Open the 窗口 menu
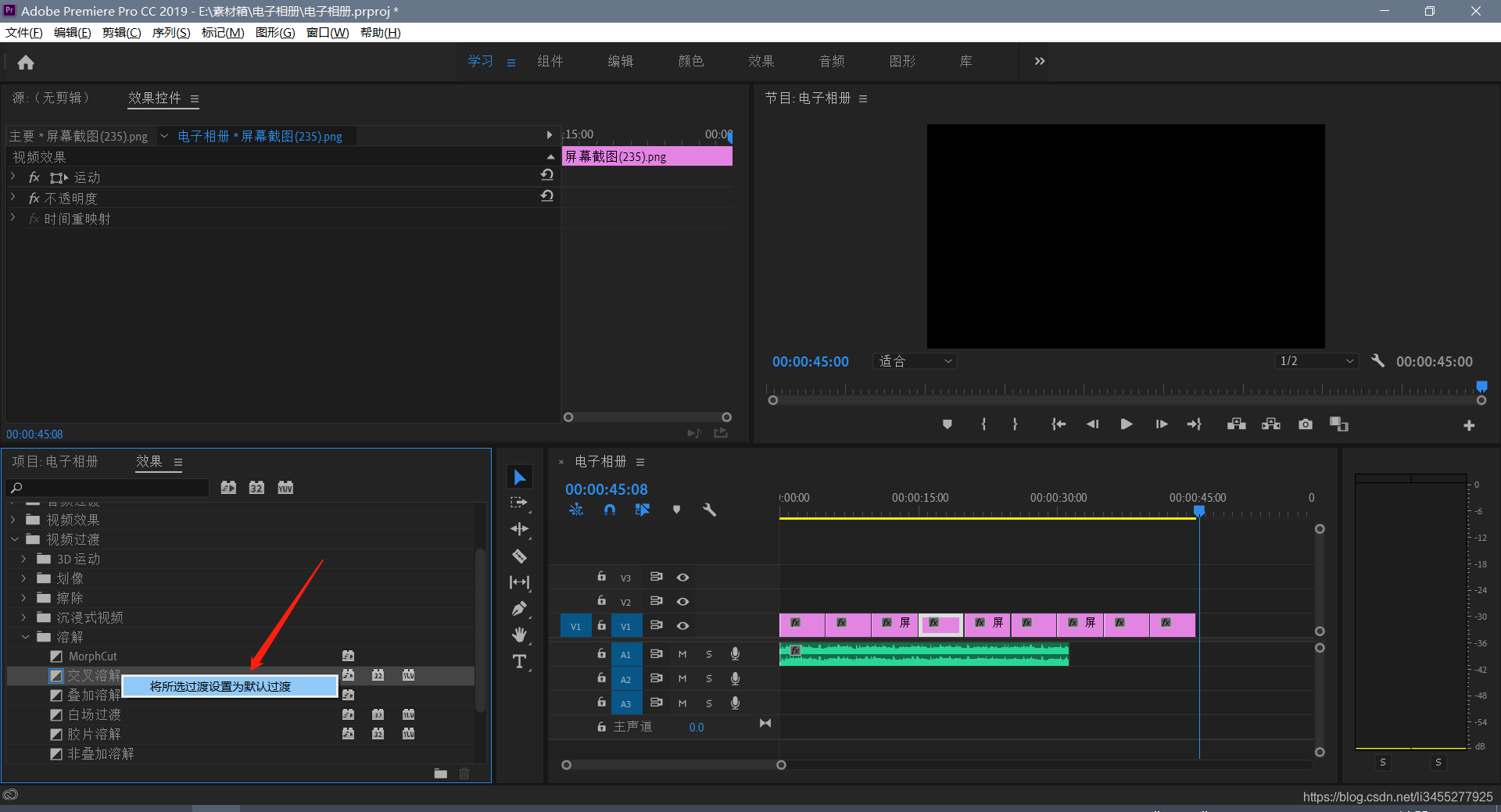 pyautogui.click(x=328, y=32)
